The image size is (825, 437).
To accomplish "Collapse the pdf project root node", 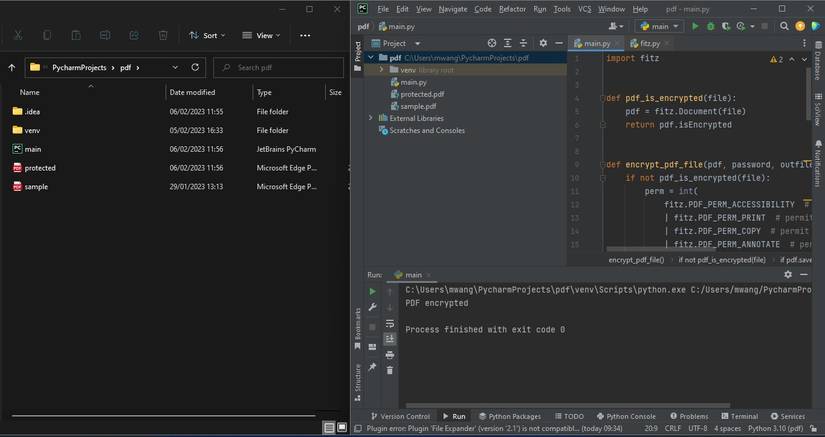I will (x=370, y=58).
